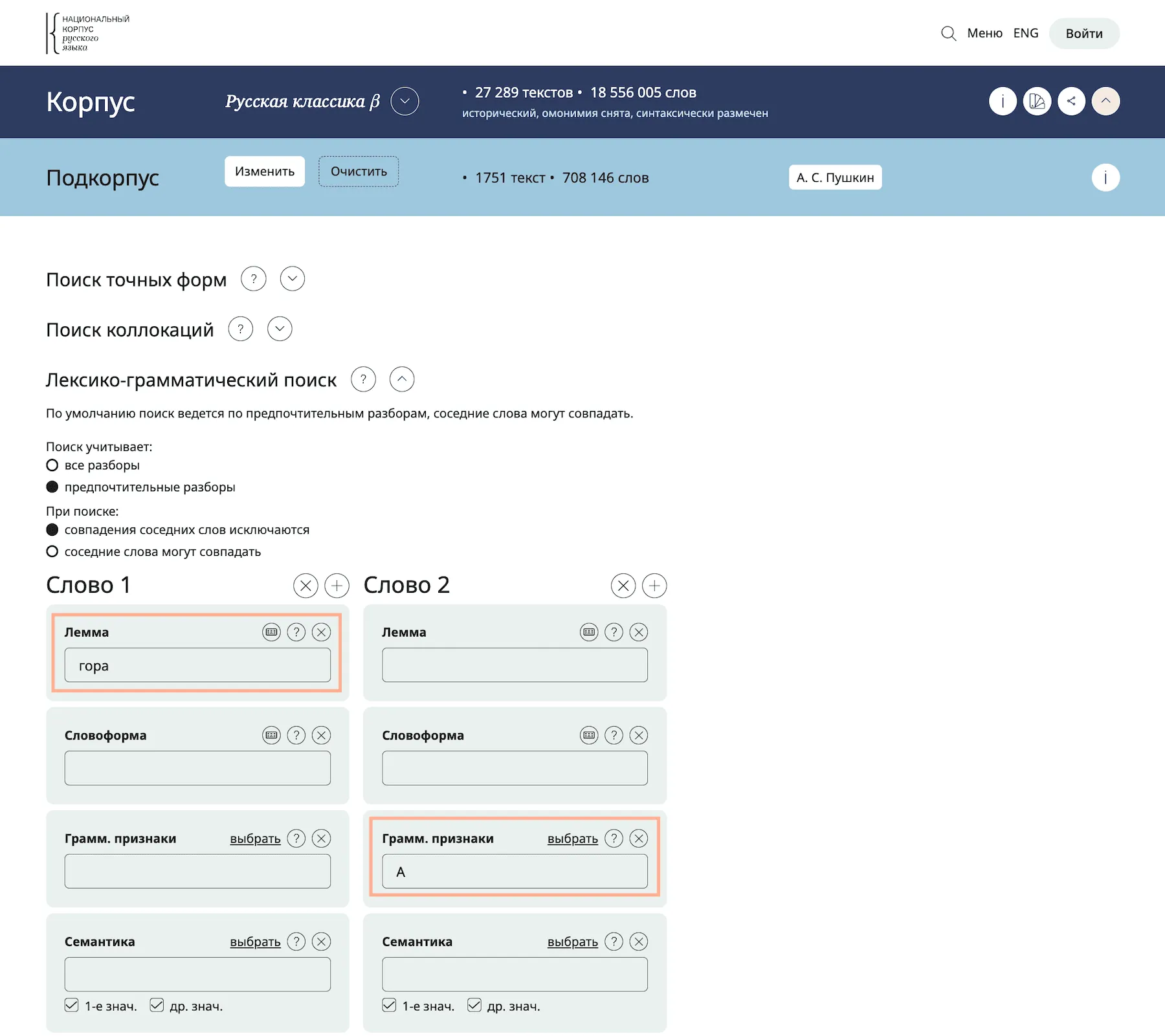The image size is (1165, 1036).
Task: Click the Национальный корпус русского языка logo
Action: coord(88,33)
